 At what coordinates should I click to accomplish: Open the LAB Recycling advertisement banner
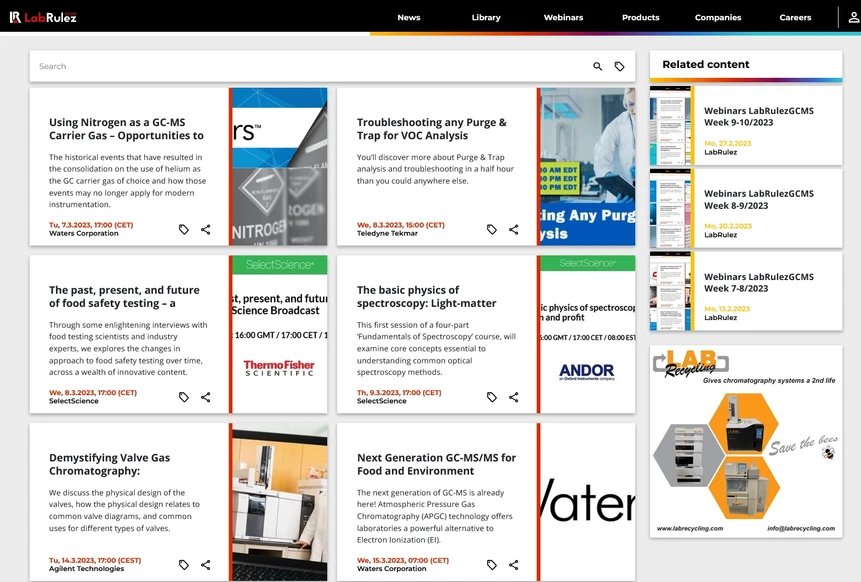click(x=746, y=441)
